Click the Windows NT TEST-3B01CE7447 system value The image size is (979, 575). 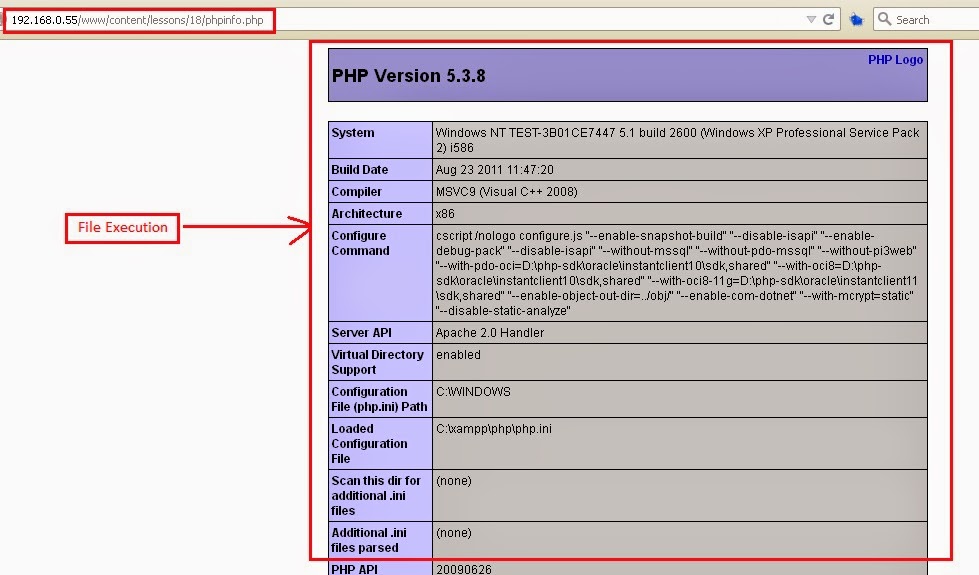click(677, 140)
